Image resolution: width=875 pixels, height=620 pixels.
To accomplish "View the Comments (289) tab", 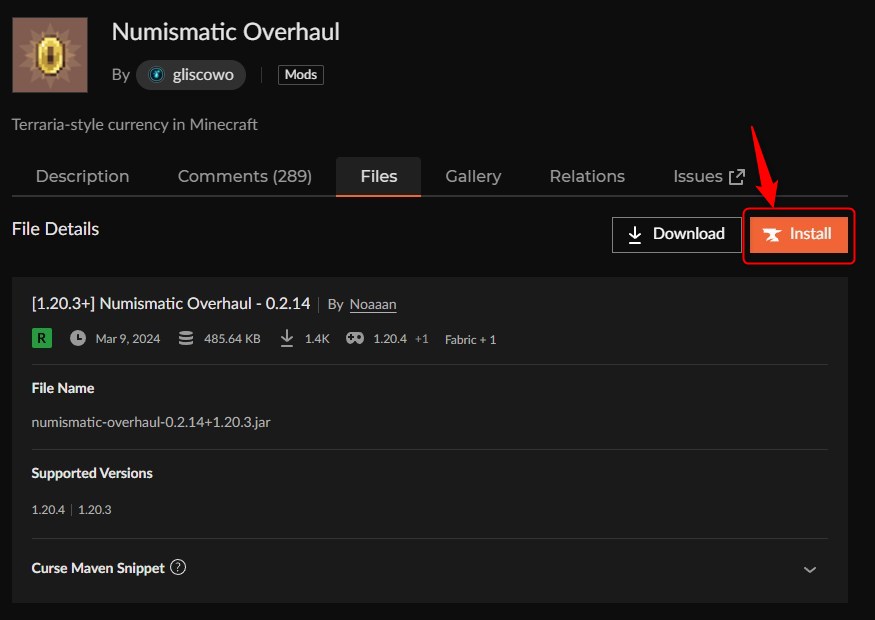I will 244,176.
